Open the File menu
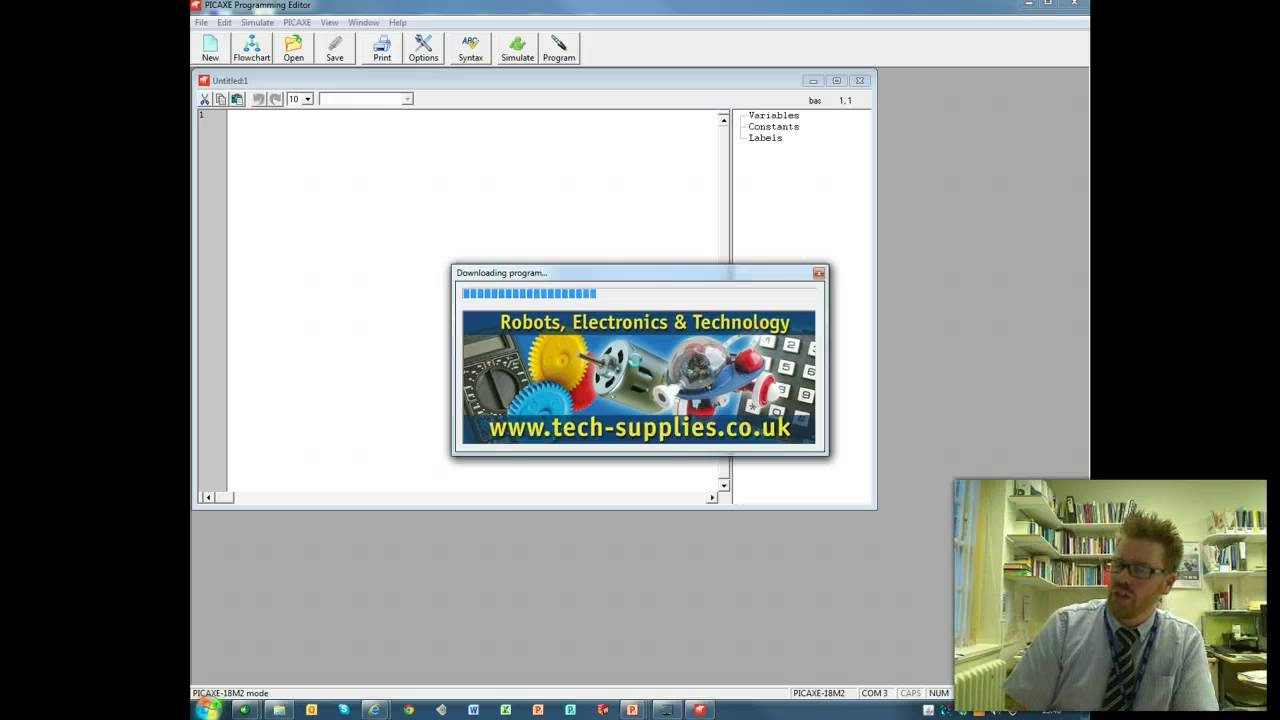Image resolution: width=1280 pixels, height=720 pixels. click(x=201, y=22)
